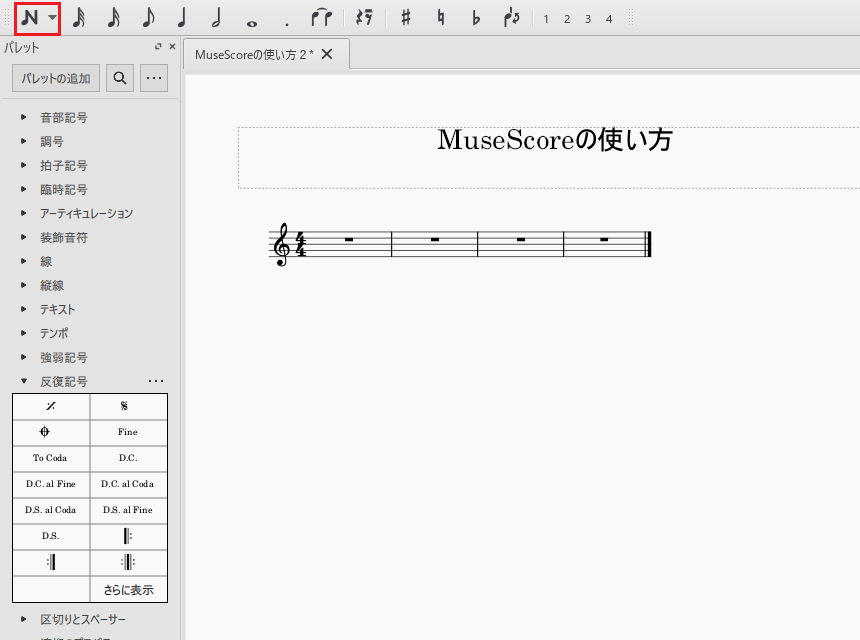Open the palette panel more options button
860x640 pixels.
point(154,78)
